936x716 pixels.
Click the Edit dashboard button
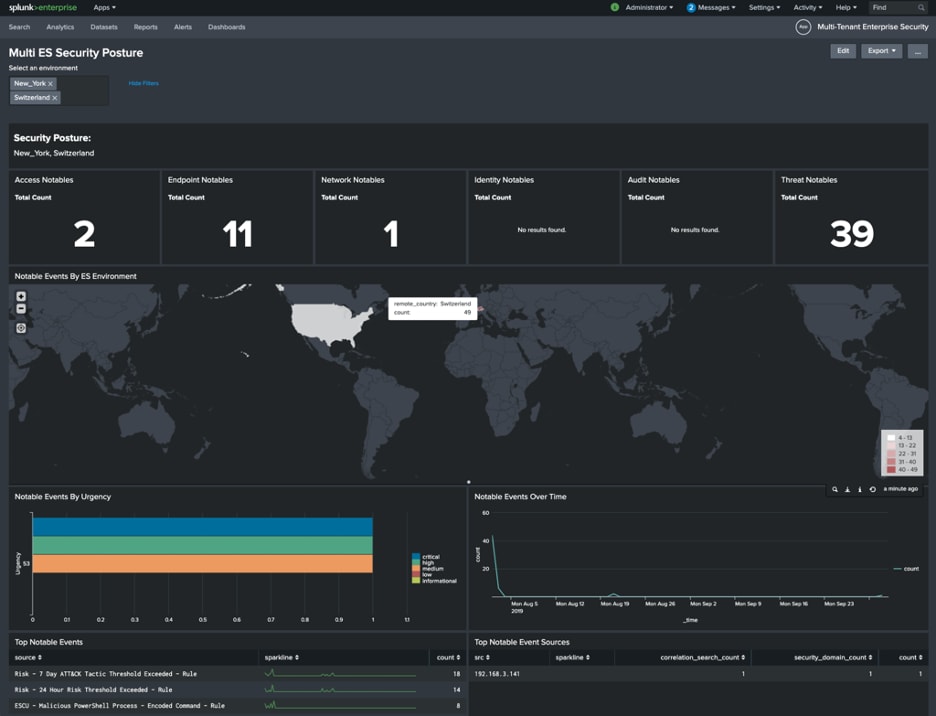pos(843,51)
